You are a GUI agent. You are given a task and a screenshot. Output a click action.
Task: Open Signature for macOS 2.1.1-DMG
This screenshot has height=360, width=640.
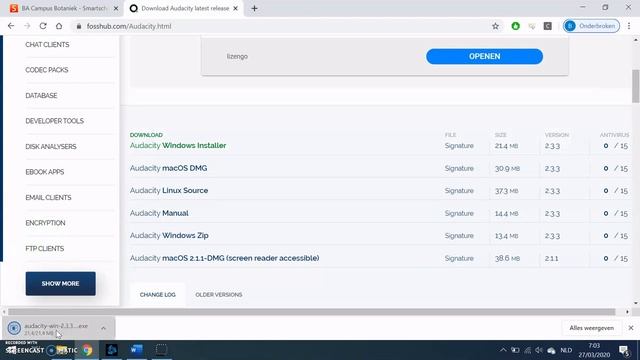[x=459, y=258]
